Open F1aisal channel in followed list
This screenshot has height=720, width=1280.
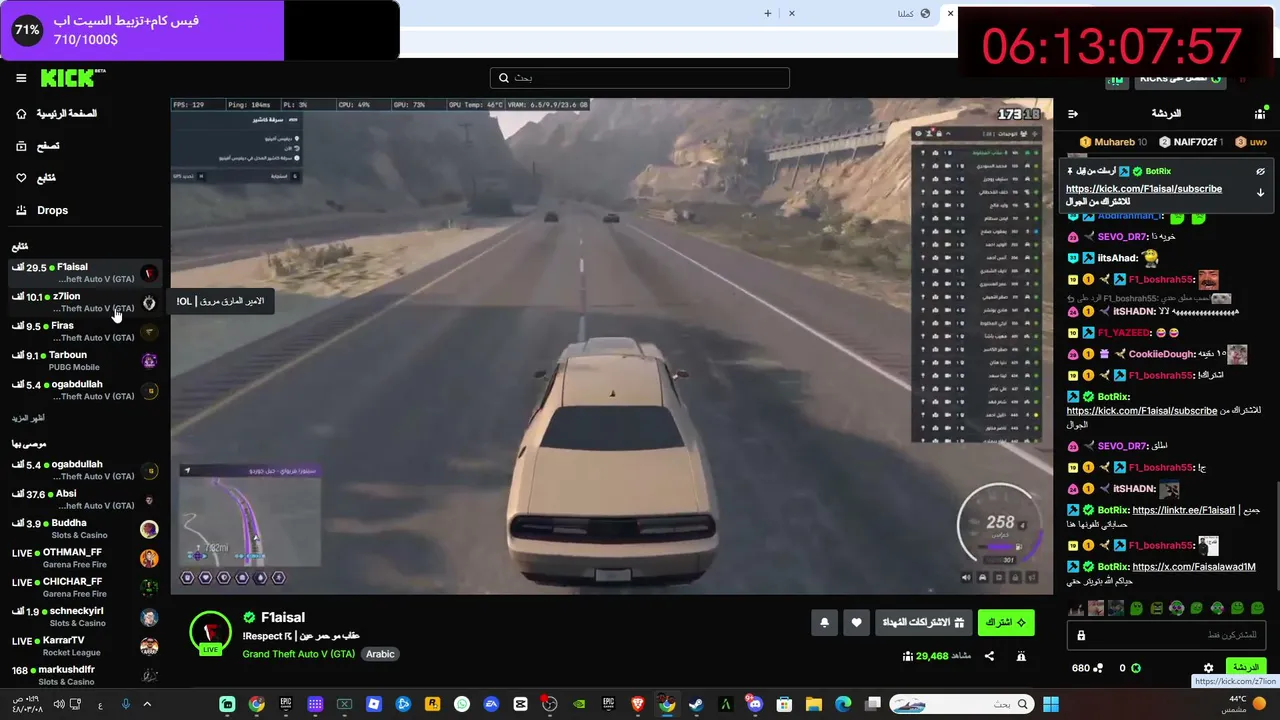click(x=85, y=273)
